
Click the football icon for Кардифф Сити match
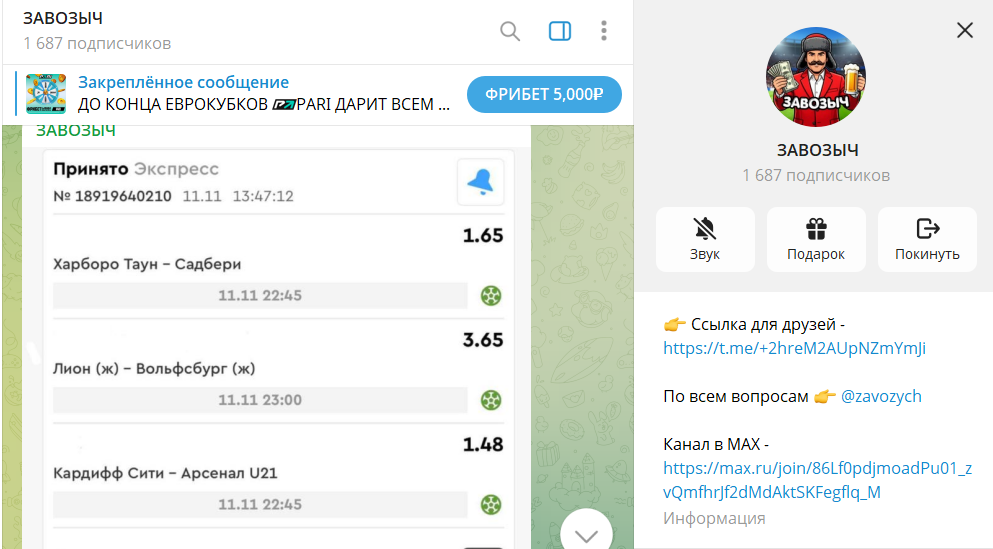(x=491, y=505)
